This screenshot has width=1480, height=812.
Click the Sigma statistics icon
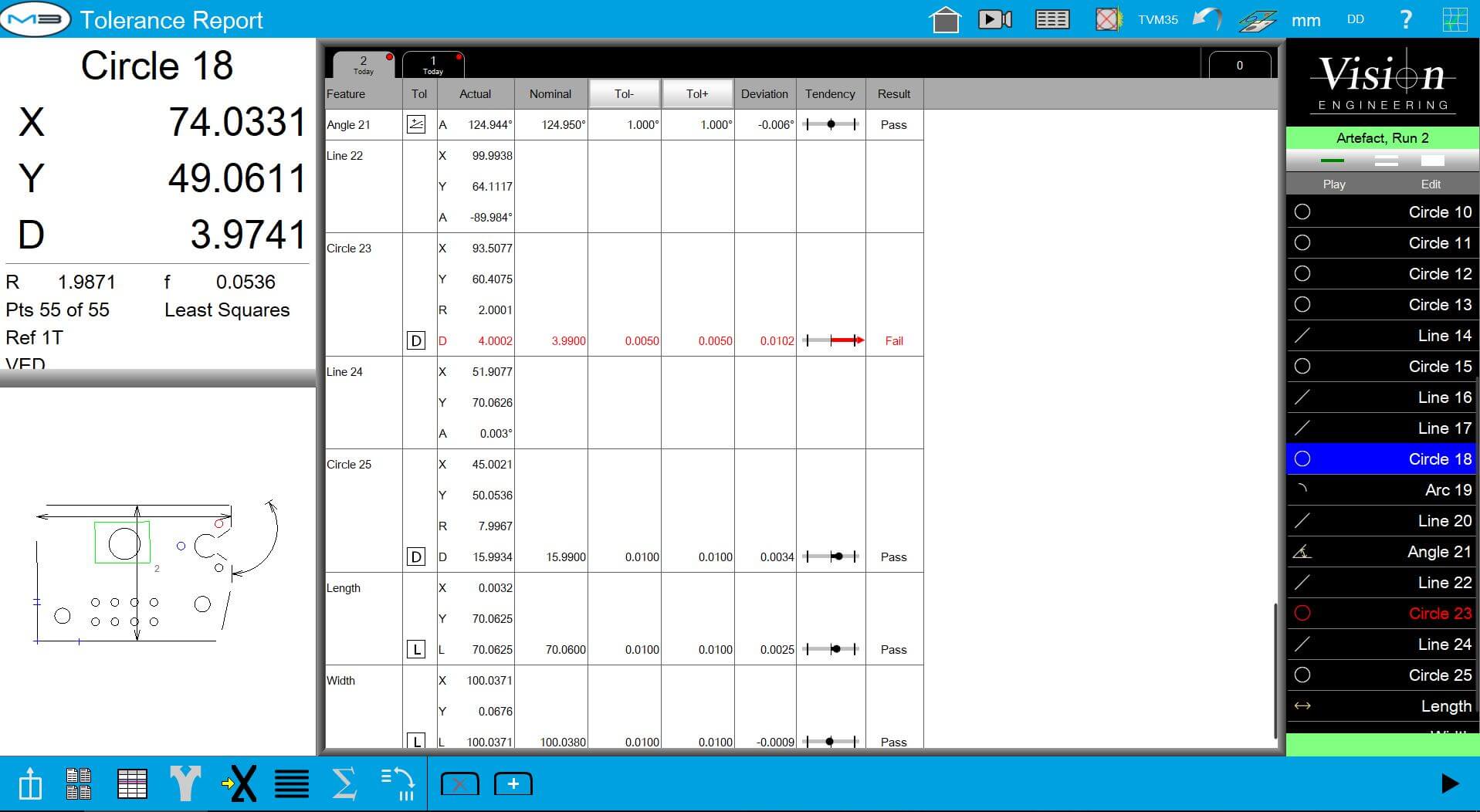344,784
